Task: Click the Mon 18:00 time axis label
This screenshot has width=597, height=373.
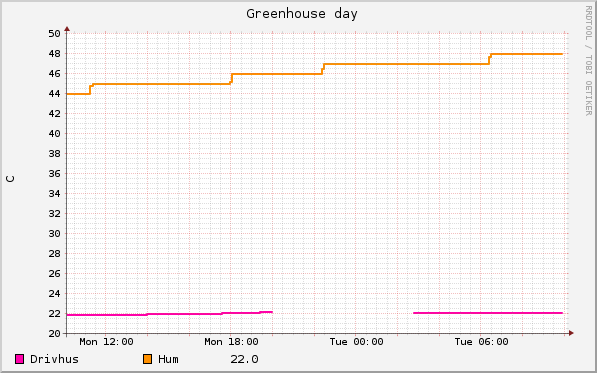Action: 231,342
